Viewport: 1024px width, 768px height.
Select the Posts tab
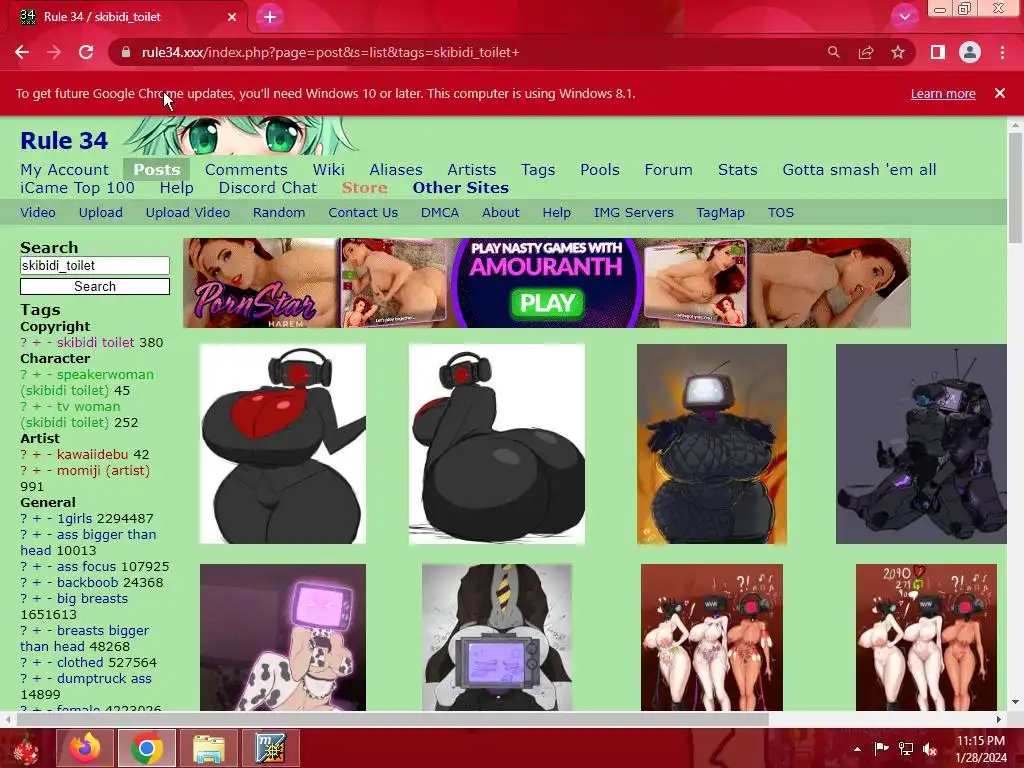coord(157,170)
